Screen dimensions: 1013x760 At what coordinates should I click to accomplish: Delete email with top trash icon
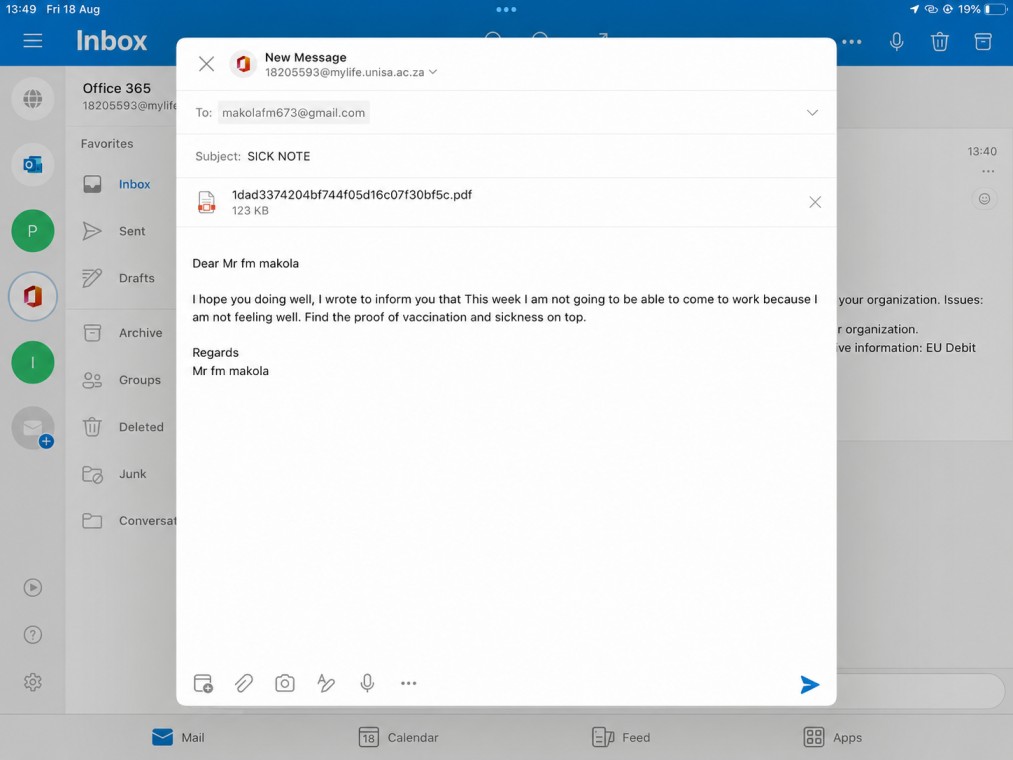point(939,41)
